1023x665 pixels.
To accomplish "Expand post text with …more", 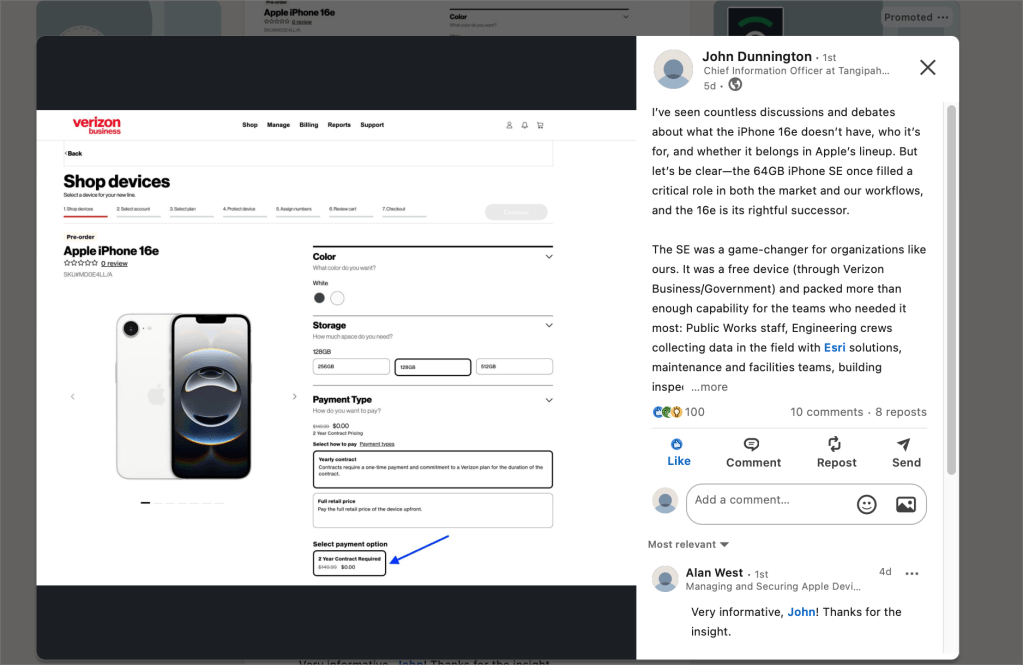I will [x=710, y=387].
